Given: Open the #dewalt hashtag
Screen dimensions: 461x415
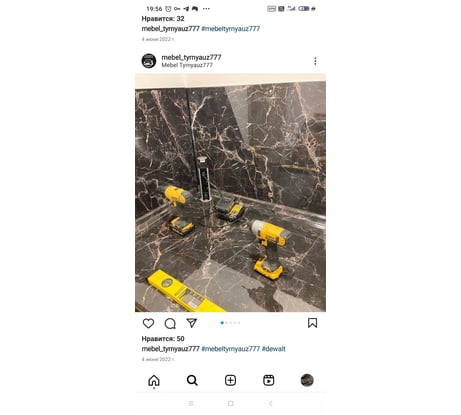Looking at the screenshot, I should [x=274, y=349].
